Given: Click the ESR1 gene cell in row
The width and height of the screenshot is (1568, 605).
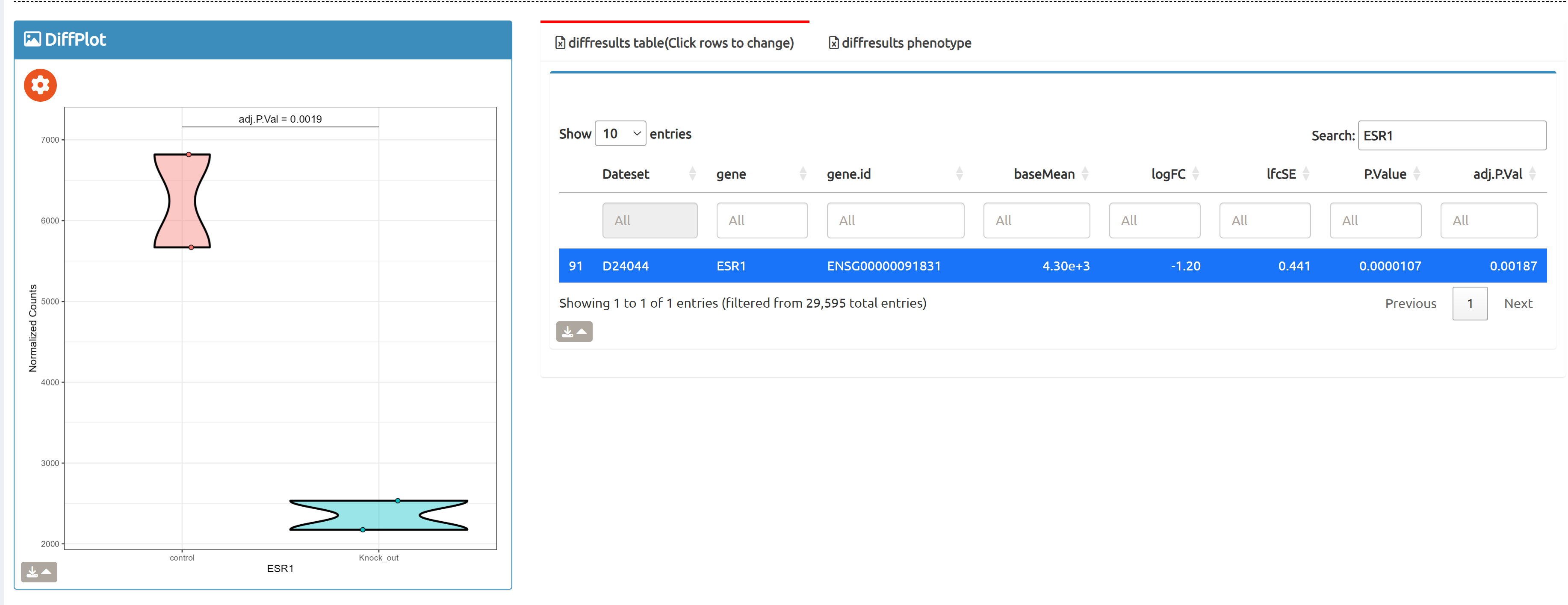Looking at the screenshot, I should pos(730,266).
